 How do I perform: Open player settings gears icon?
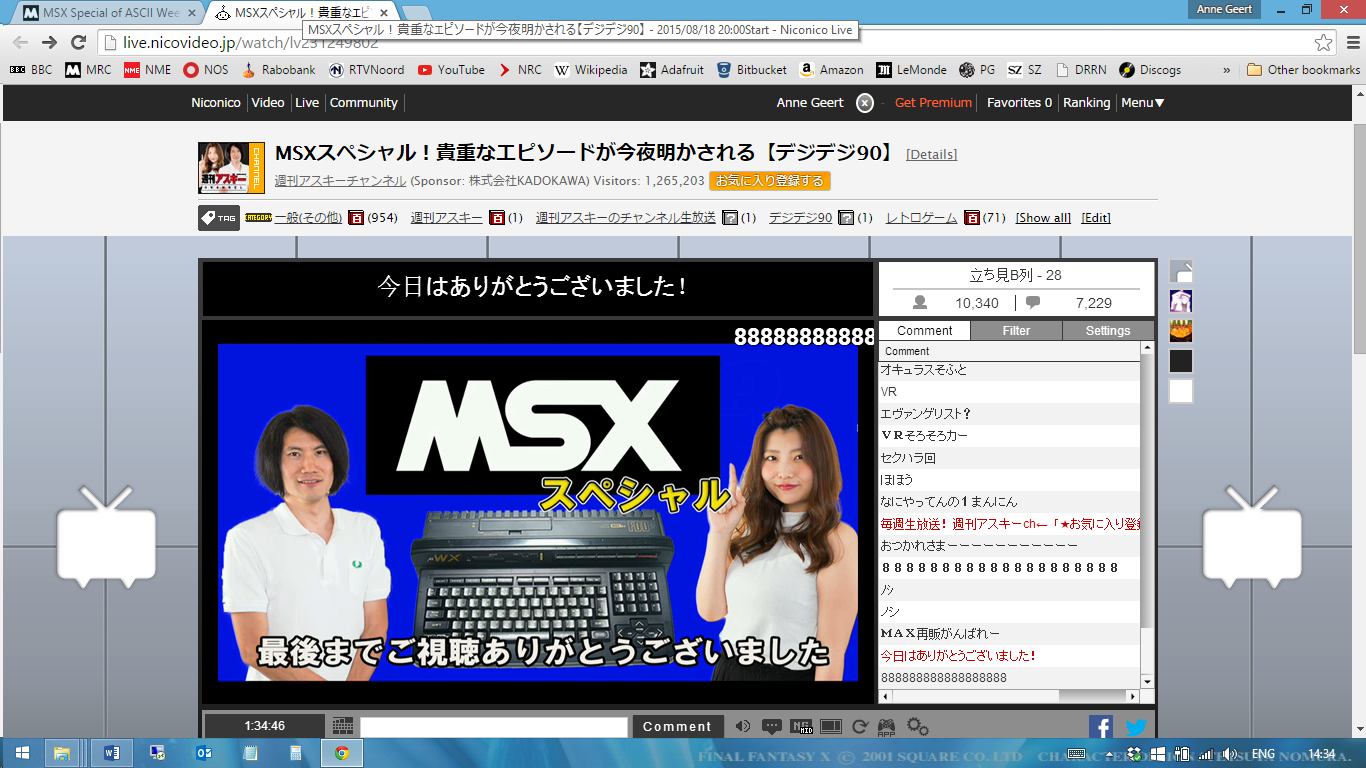point(918,727)
